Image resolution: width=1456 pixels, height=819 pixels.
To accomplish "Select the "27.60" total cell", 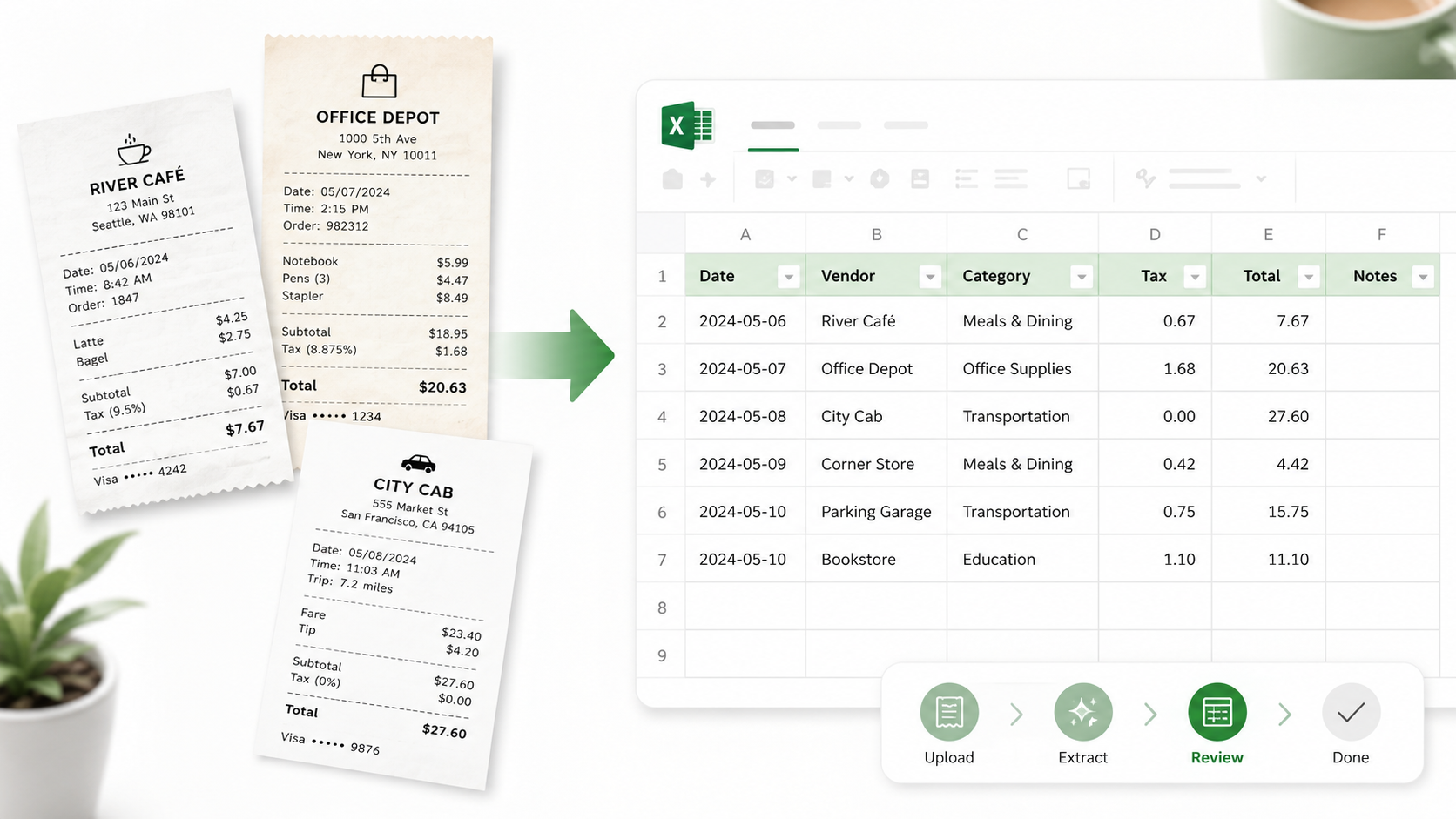I will pos(1269,416).
